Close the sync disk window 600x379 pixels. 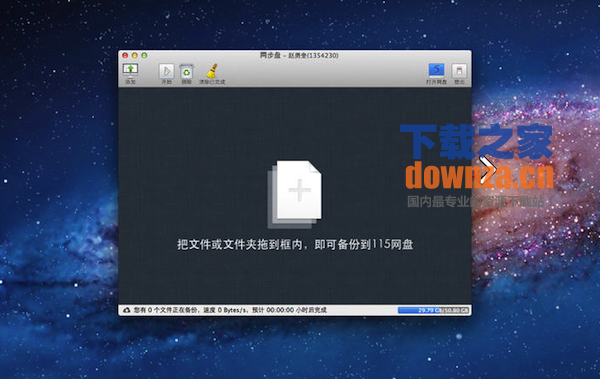pos(125,56)
